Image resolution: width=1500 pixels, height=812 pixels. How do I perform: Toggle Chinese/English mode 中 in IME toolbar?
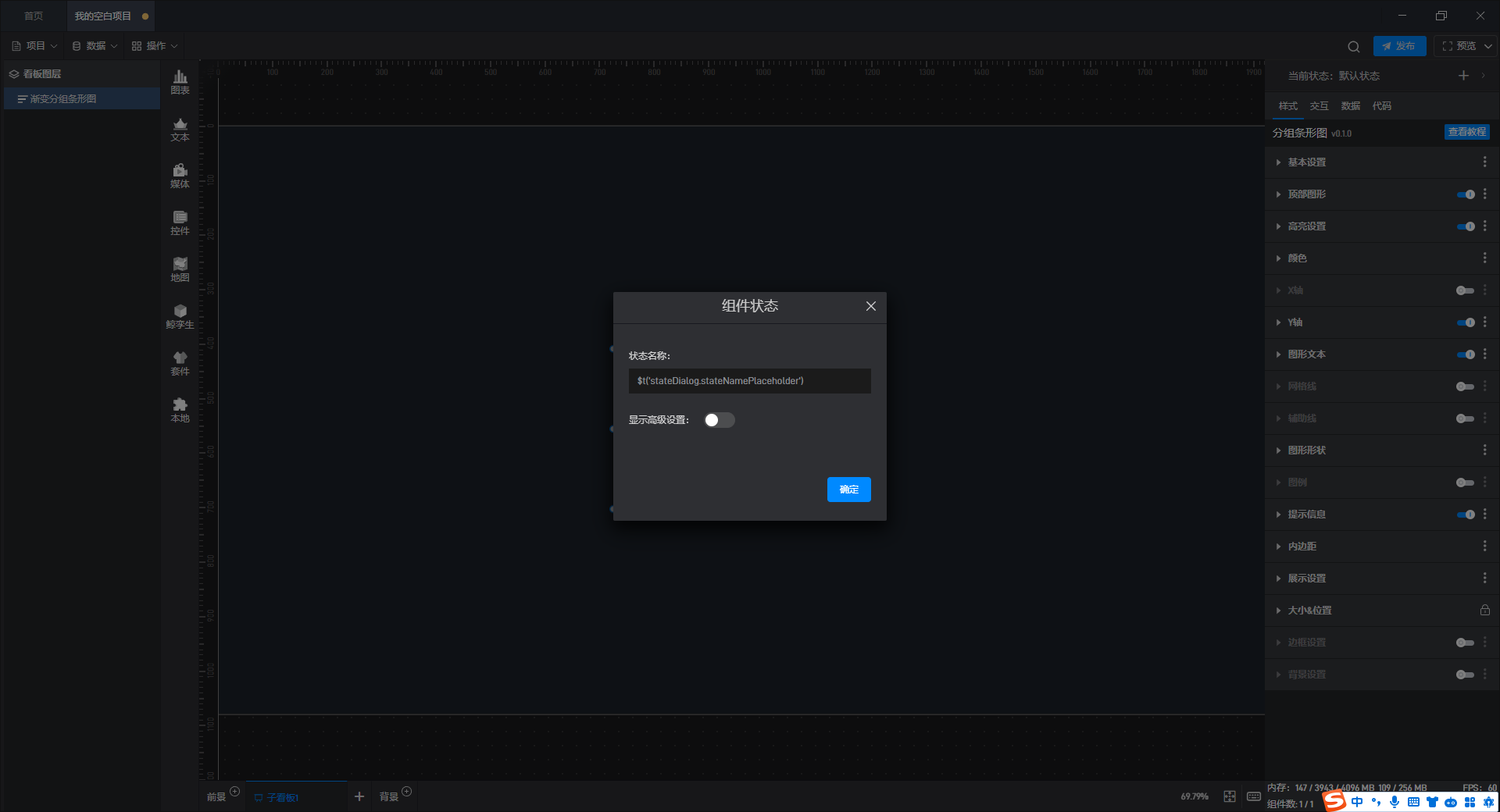click(x=1357, y=802)
